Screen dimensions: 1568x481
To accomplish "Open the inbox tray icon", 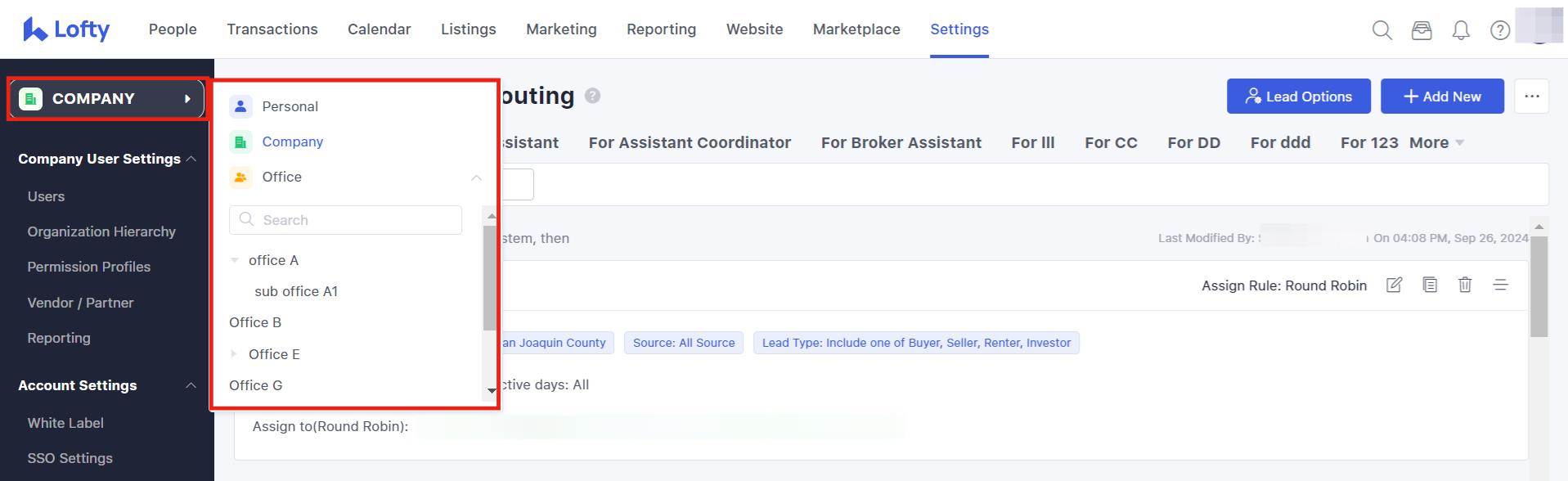I will pos(1422,30).
